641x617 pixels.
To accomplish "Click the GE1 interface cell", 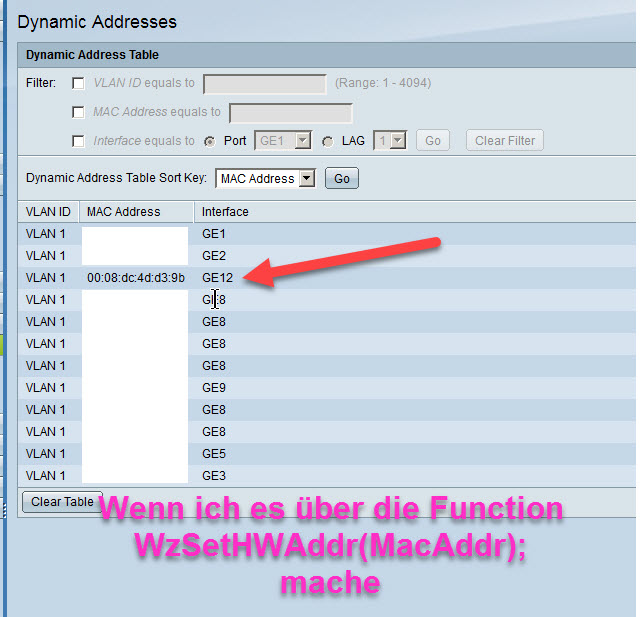I will (214, 234).
